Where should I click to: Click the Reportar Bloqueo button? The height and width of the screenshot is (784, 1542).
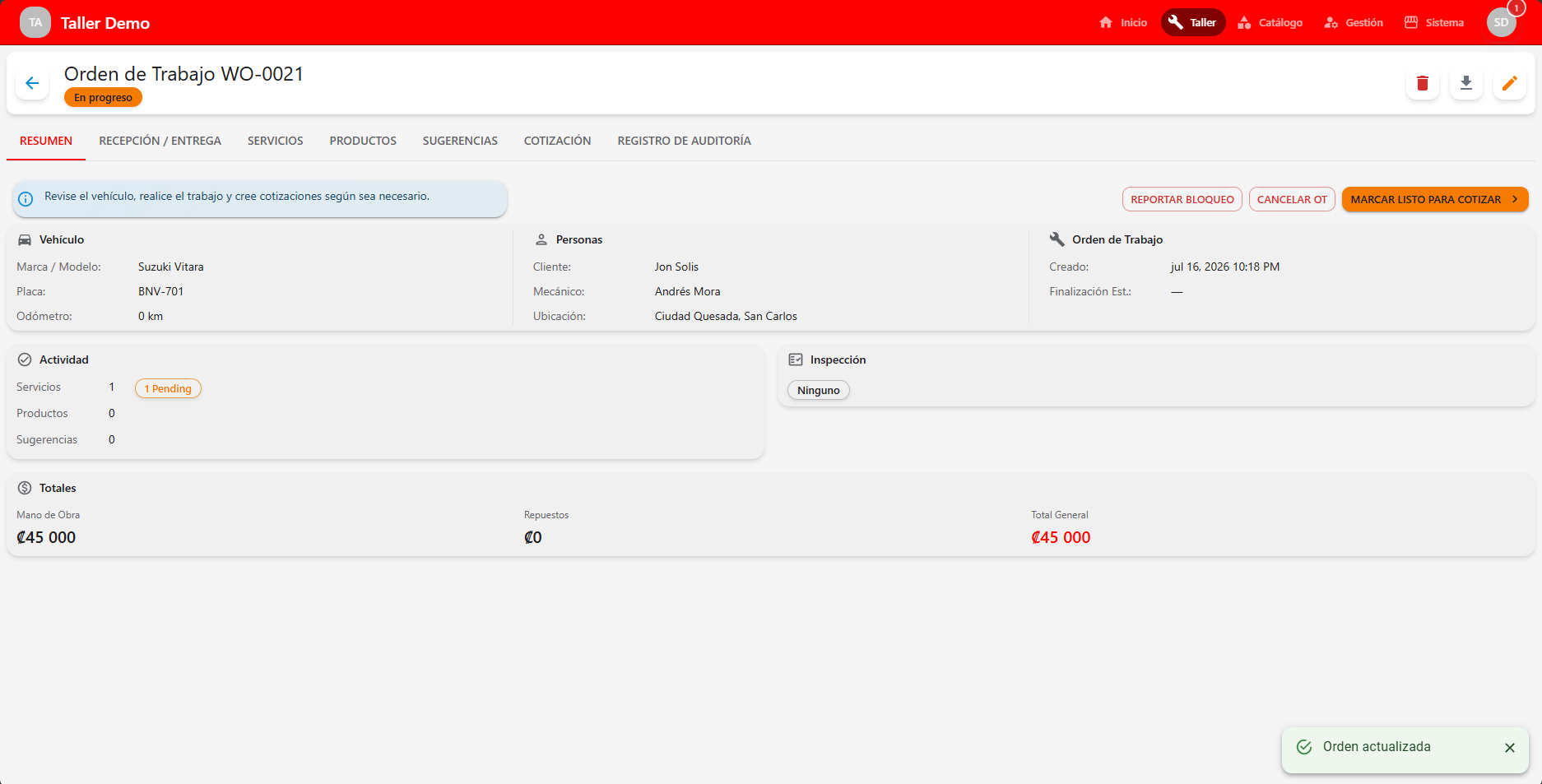tap(1182, 199)
